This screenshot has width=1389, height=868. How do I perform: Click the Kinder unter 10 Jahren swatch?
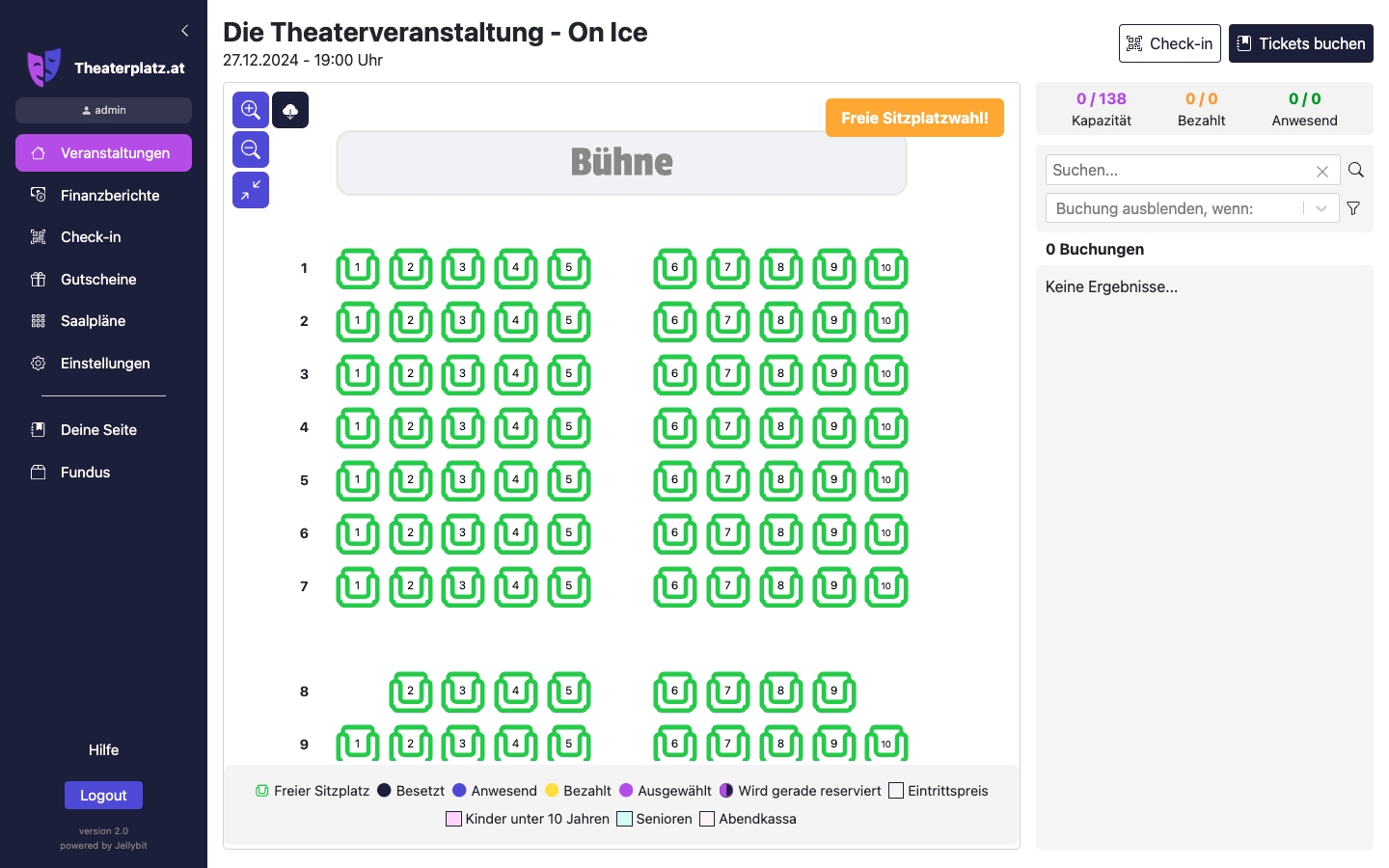pyautogui.click(x=453, y=819)
